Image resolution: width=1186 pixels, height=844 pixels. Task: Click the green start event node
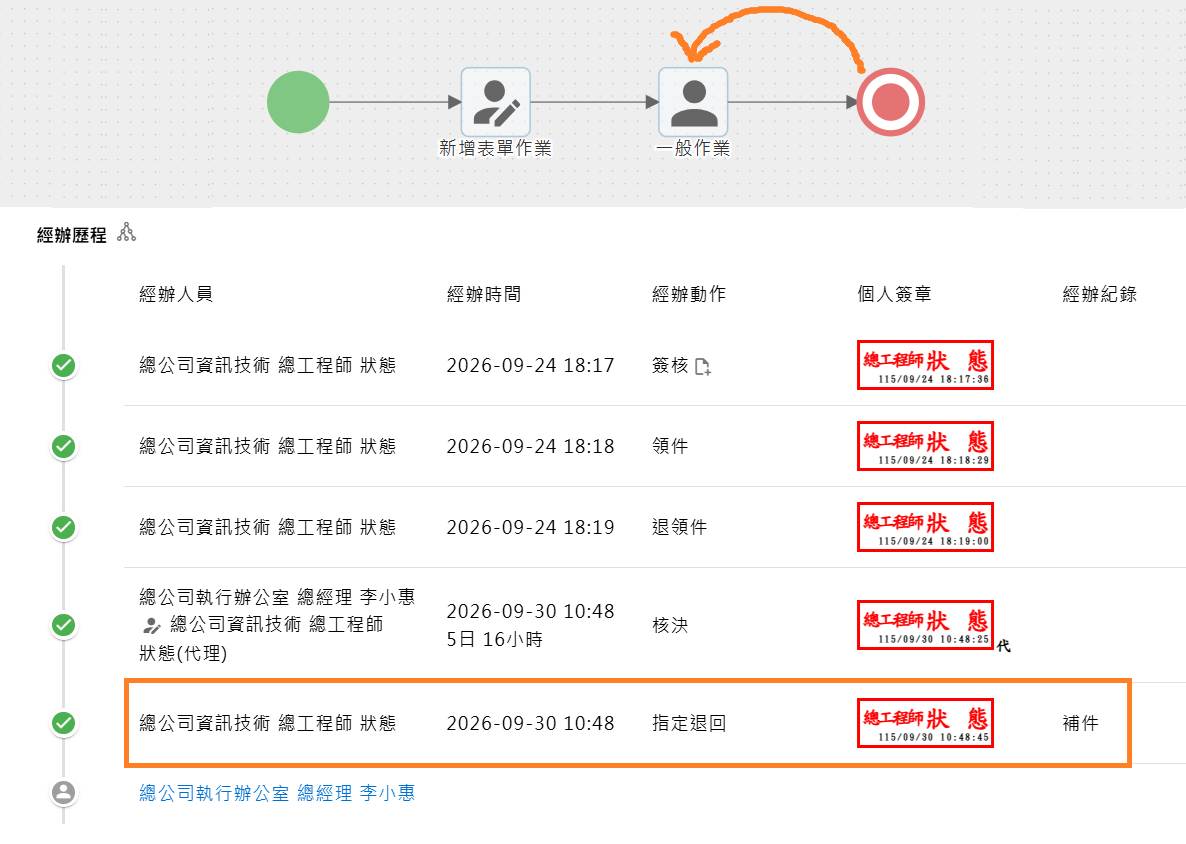pos(298,102)
